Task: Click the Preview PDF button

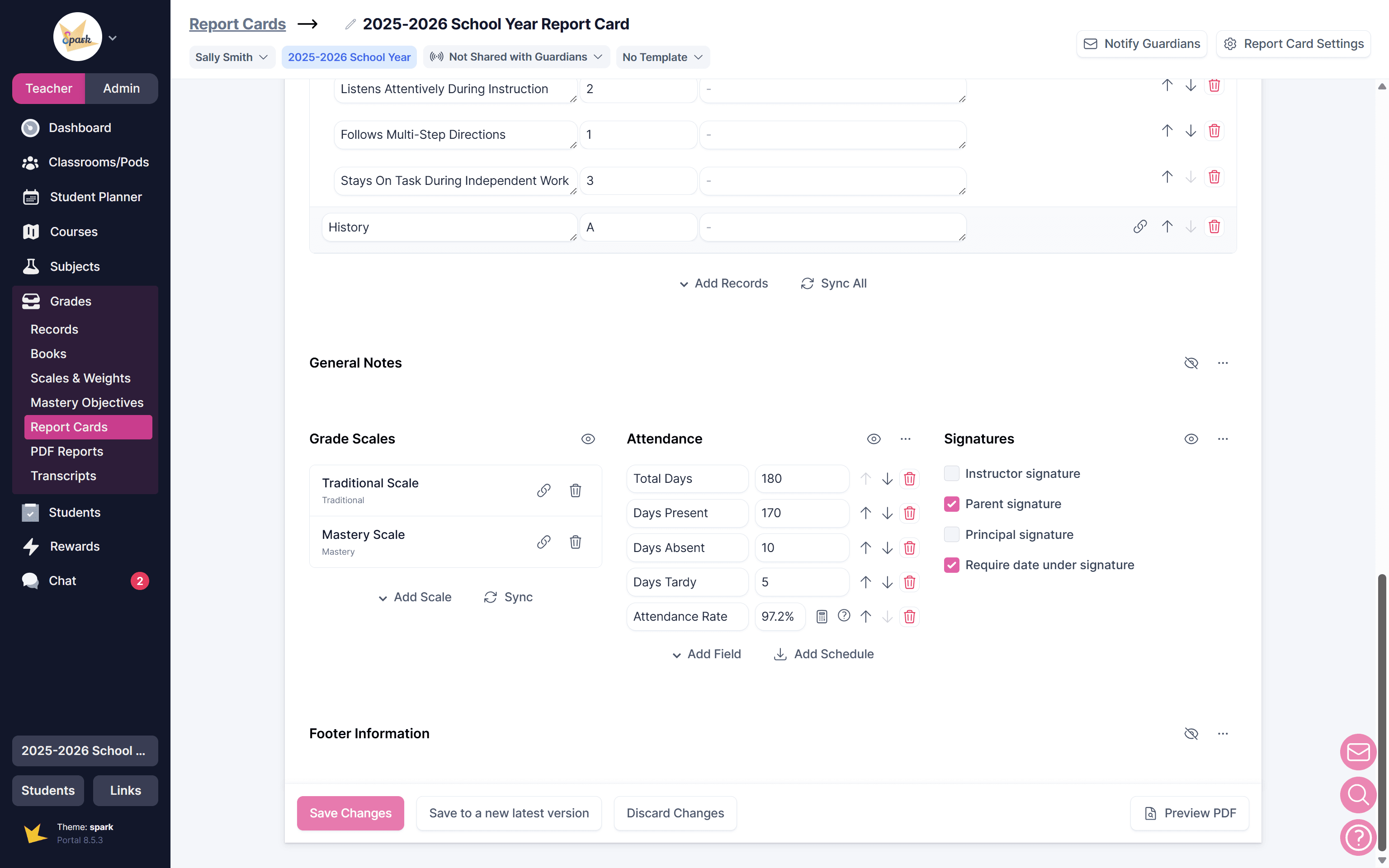Action: pos(1190,813)
